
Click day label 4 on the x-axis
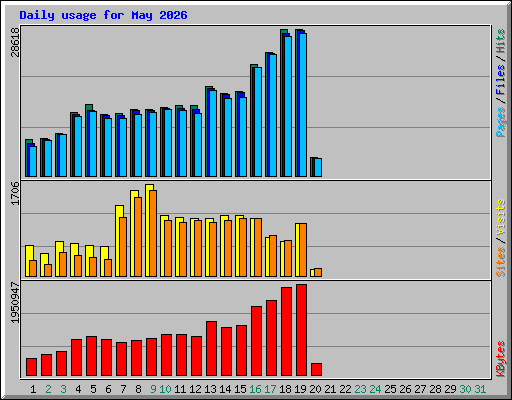coord(78,389)
